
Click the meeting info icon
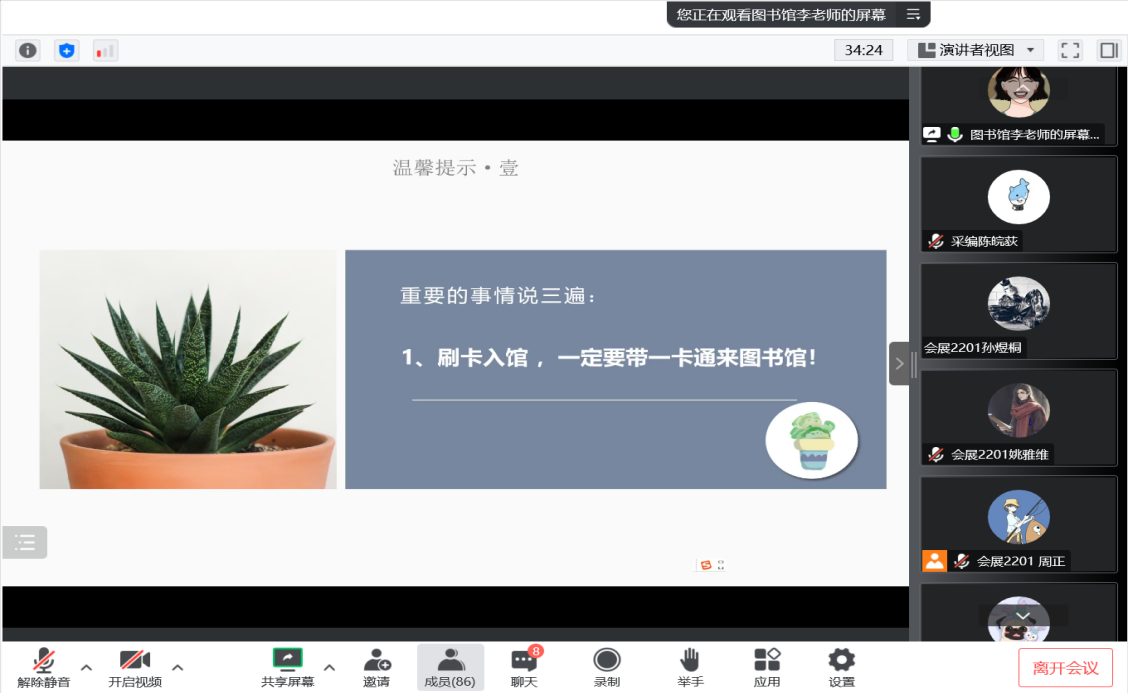point(28,50)
